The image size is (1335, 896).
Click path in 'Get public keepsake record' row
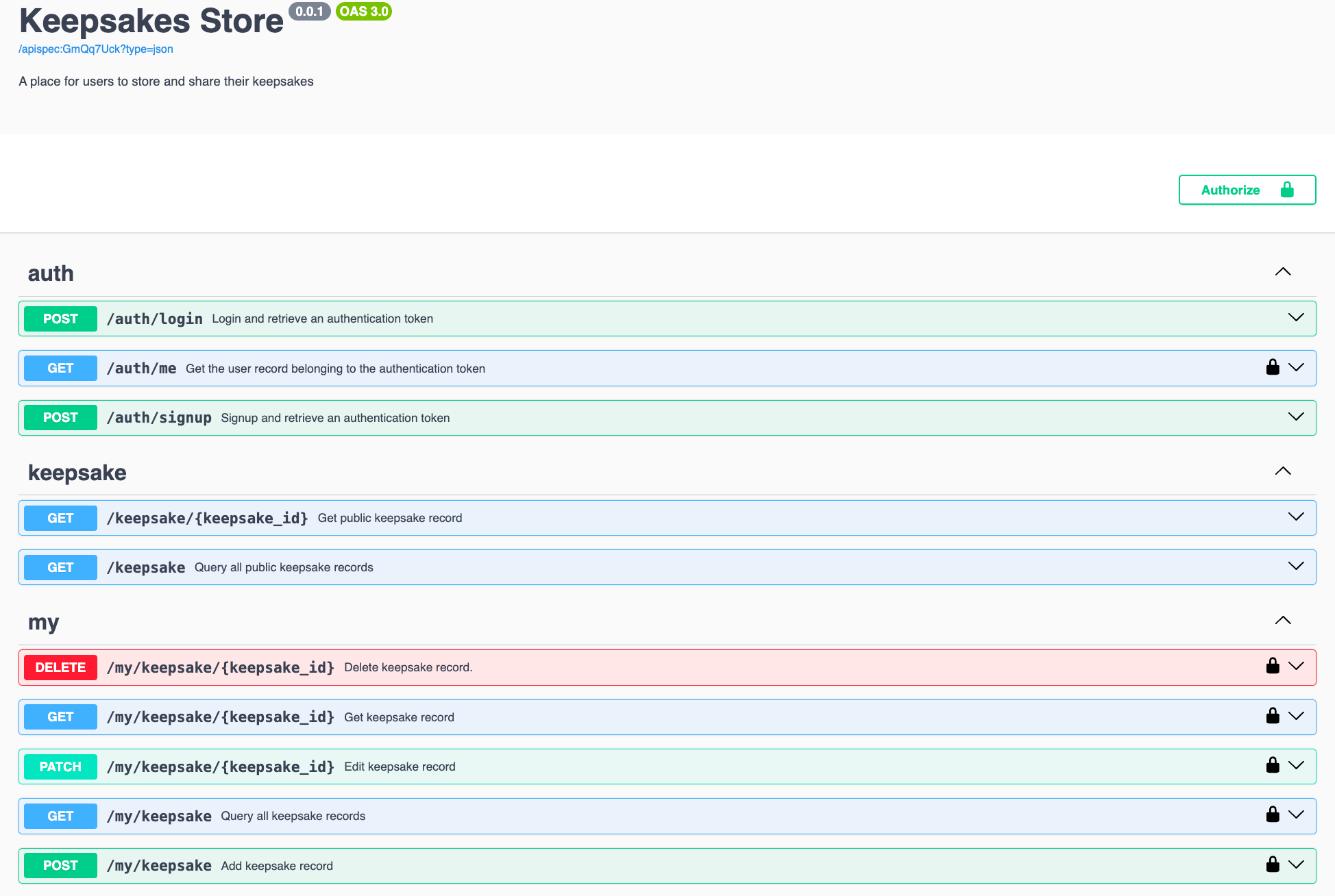[208, 518]
